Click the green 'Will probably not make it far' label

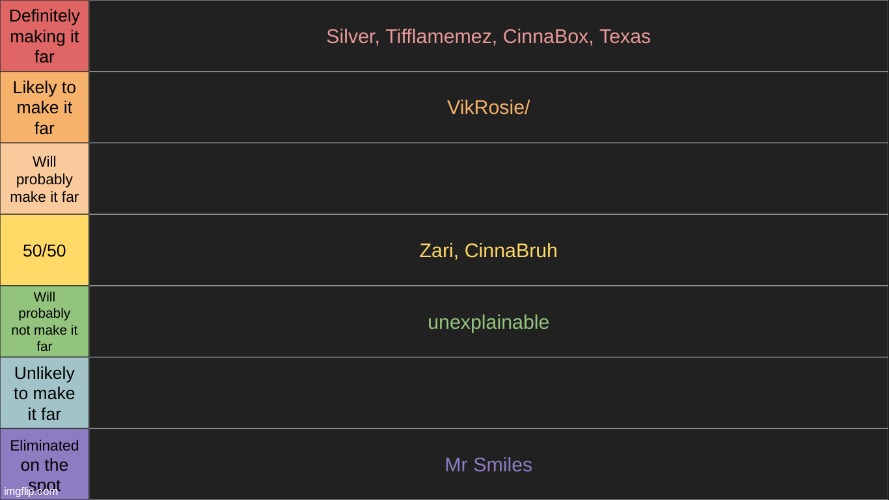point(44,321)
